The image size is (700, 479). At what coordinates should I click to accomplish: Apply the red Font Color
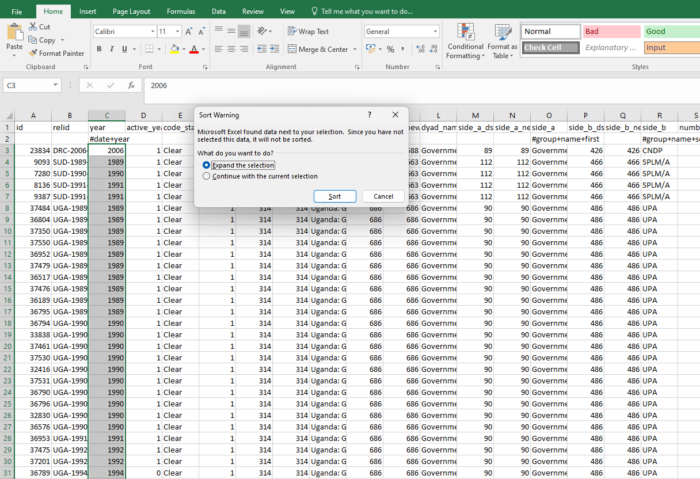coord(194,49)
